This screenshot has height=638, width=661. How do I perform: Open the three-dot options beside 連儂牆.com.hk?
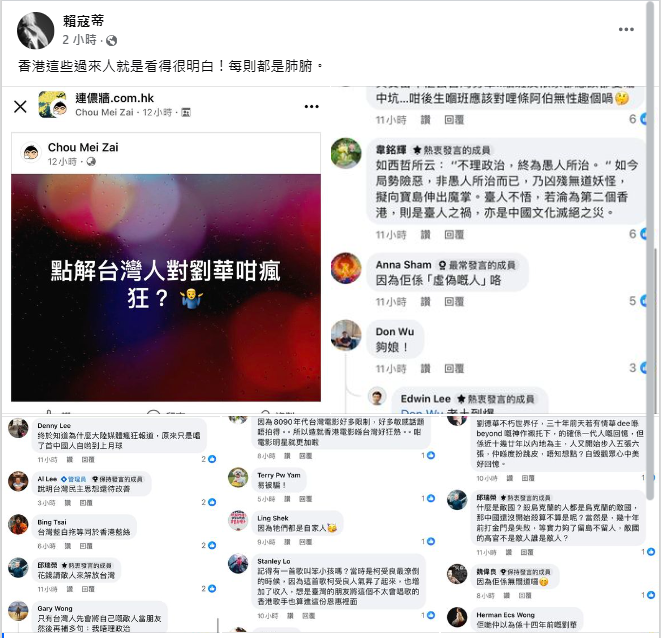pos(312,106)
